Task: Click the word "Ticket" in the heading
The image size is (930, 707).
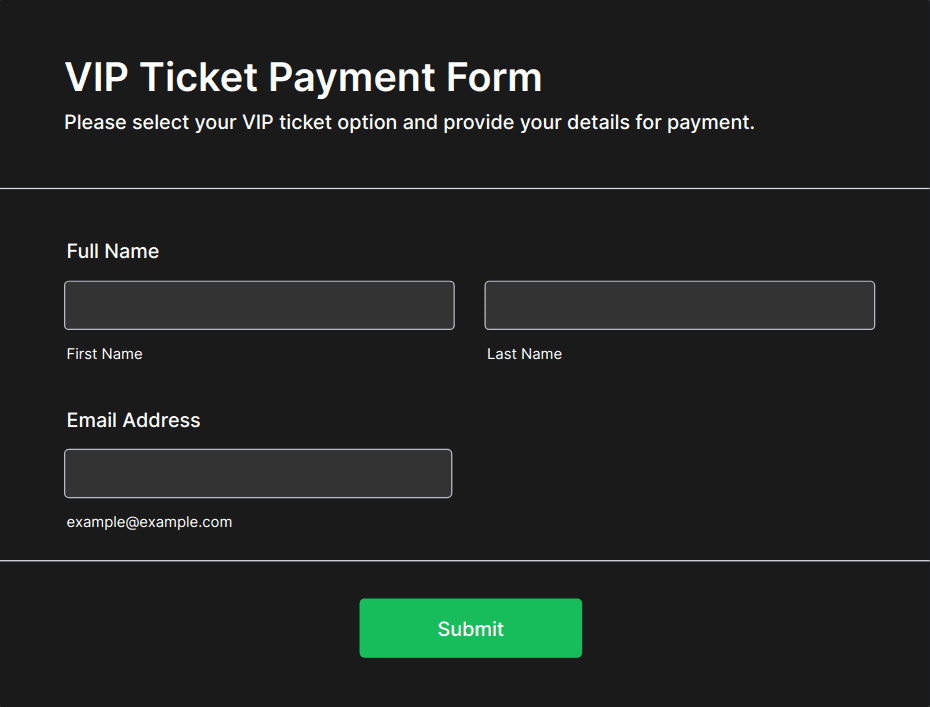Action: tap(198, 77)
